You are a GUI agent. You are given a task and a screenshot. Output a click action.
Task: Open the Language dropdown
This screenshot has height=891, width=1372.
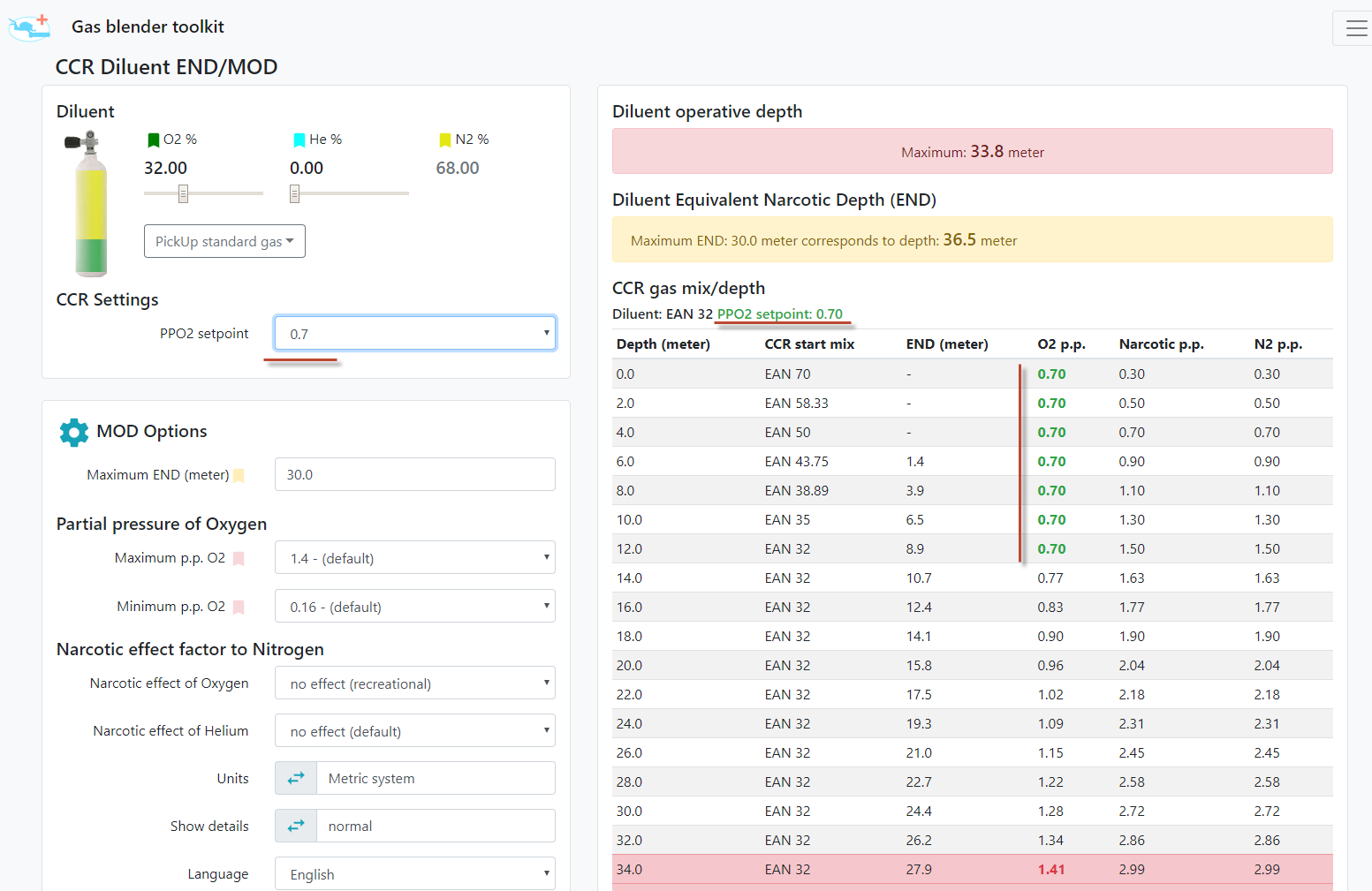click(415, 873)
